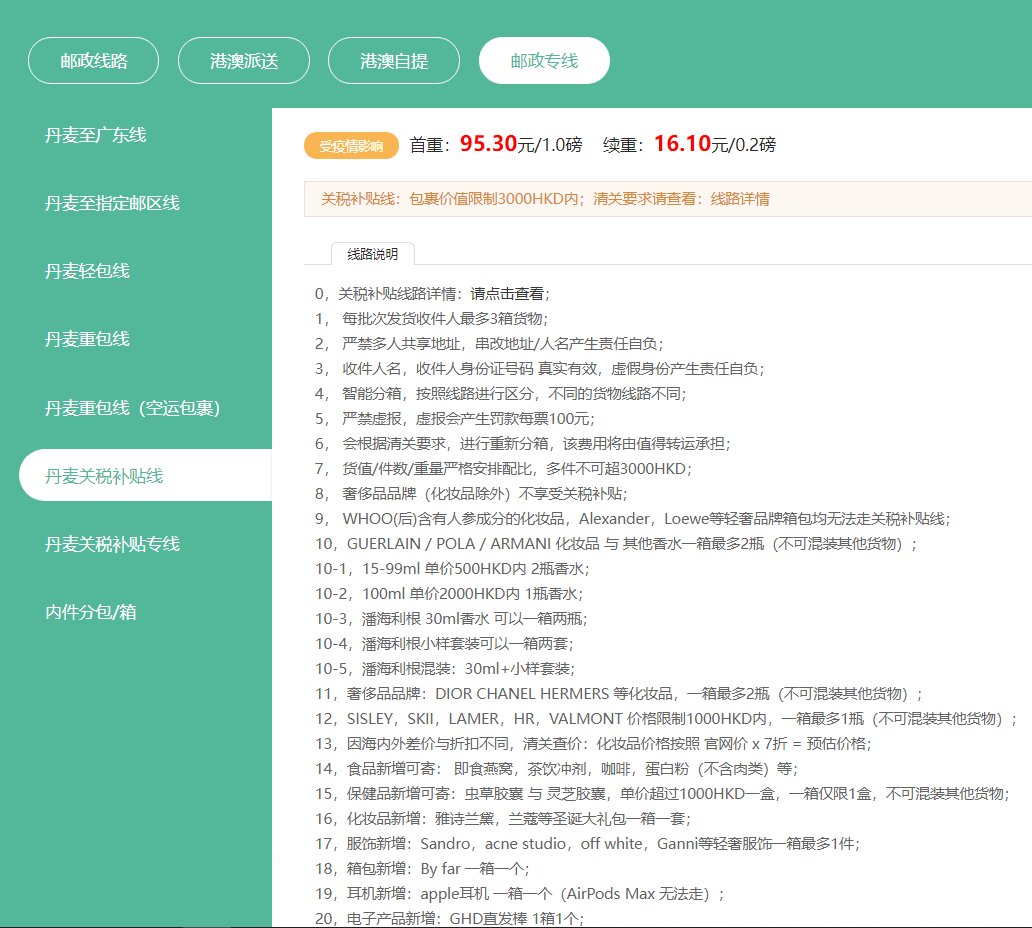Switch to the 港澳派送 tab
Image resolution: width=1032 pixels, height=928 pixels.
pyautogui.click(x=244, y=61)
